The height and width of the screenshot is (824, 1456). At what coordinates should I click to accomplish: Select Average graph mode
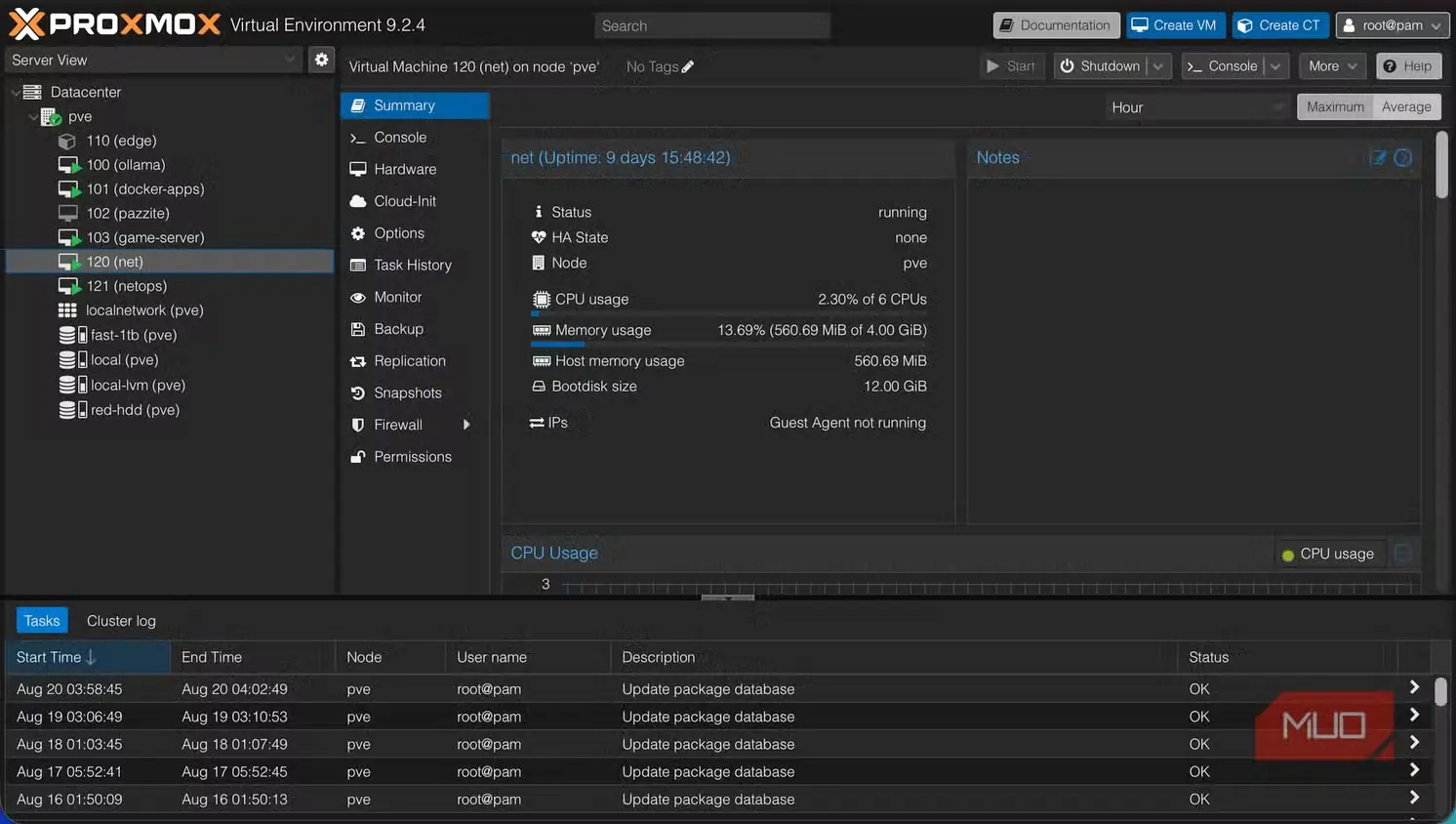1406,106
